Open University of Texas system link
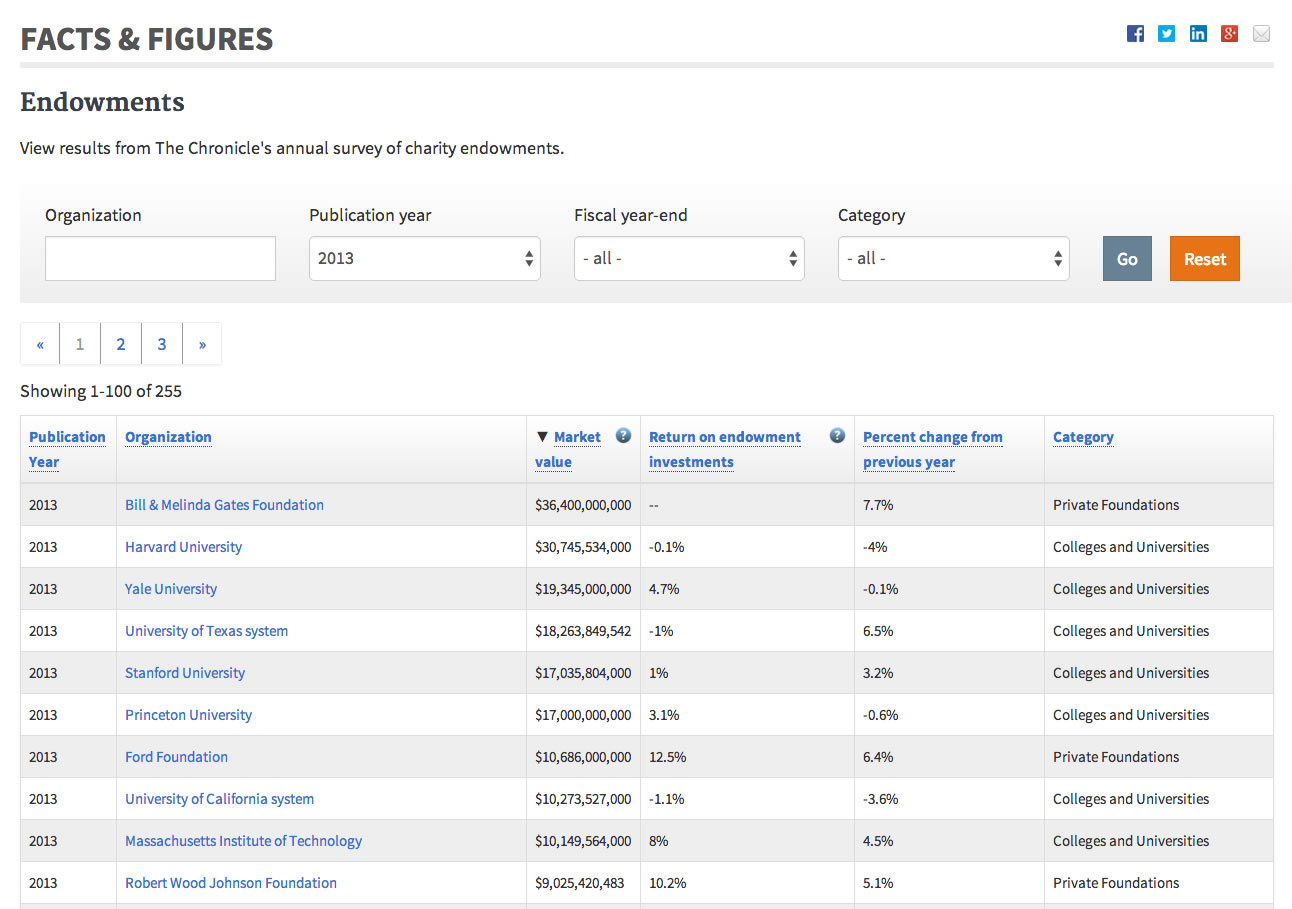 coord(206,631)
